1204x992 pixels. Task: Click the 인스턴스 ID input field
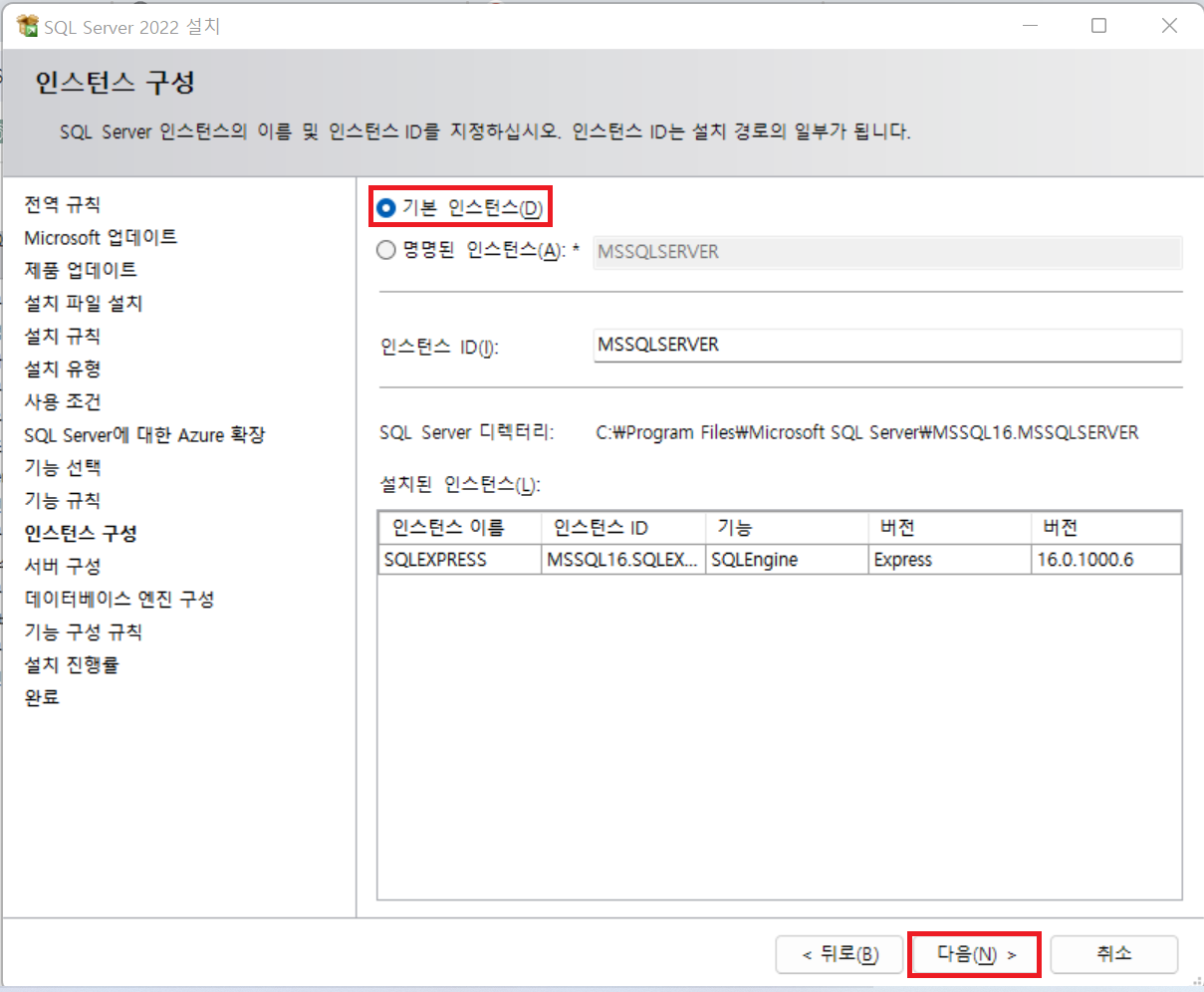[887, 345]
